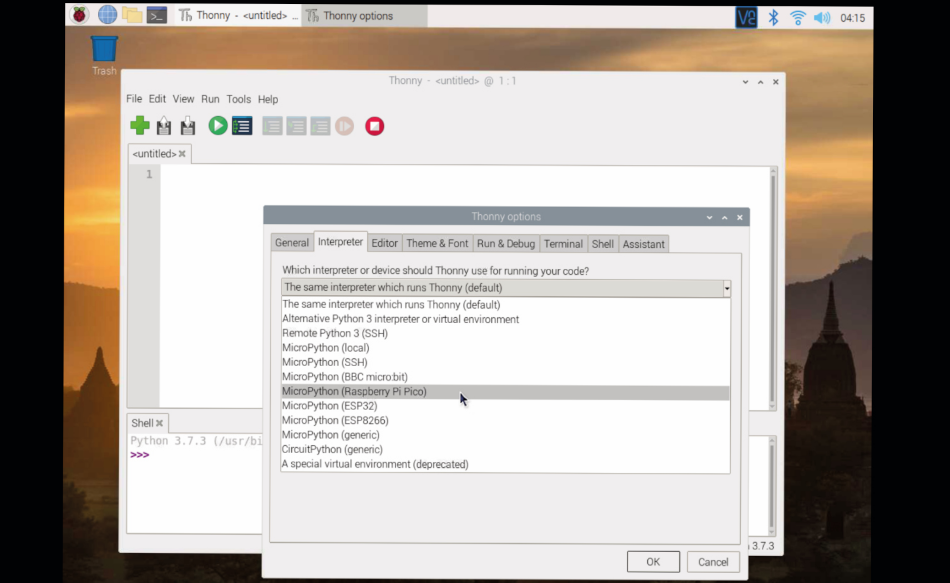The image size is (950, 583).
Task: Launch the terminal from the taskbar
Action: [157, 15]
